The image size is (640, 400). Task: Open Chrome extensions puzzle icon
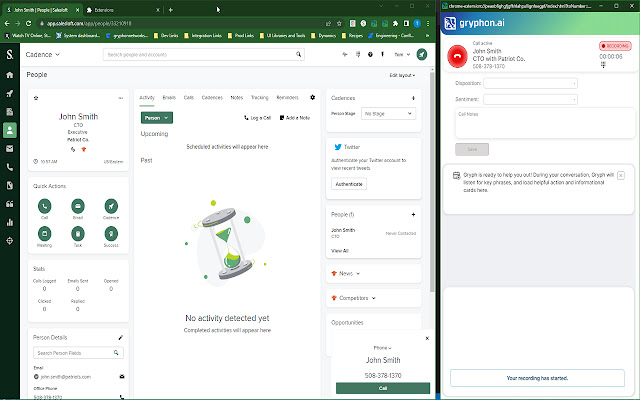[x=395, y=24]
